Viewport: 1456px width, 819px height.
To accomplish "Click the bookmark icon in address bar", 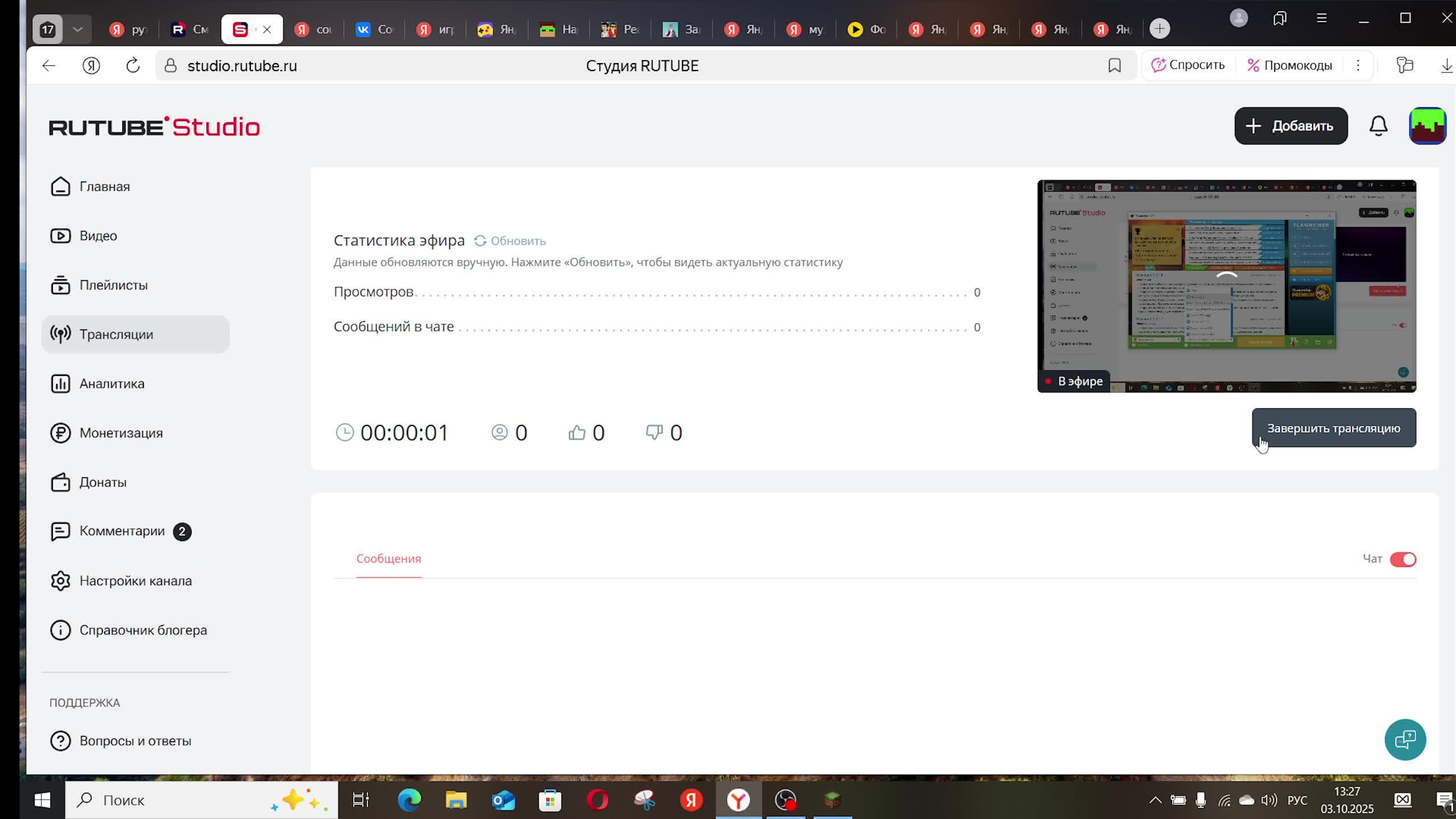I will [1114, 66].
